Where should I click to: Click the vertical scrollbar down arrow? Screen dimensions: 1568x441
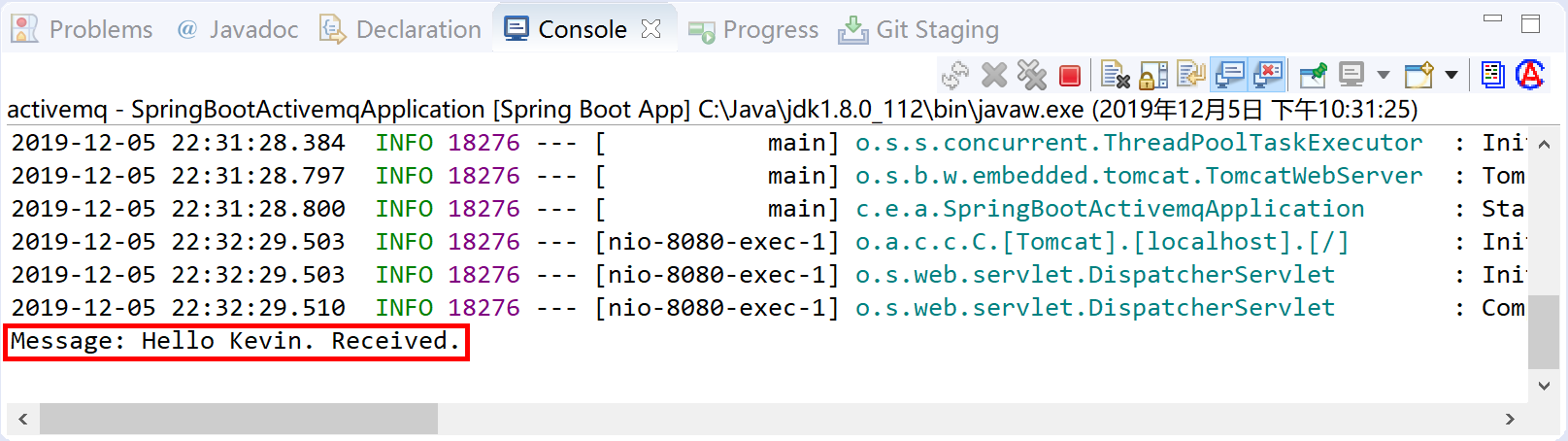click(x=1544, y=386)
